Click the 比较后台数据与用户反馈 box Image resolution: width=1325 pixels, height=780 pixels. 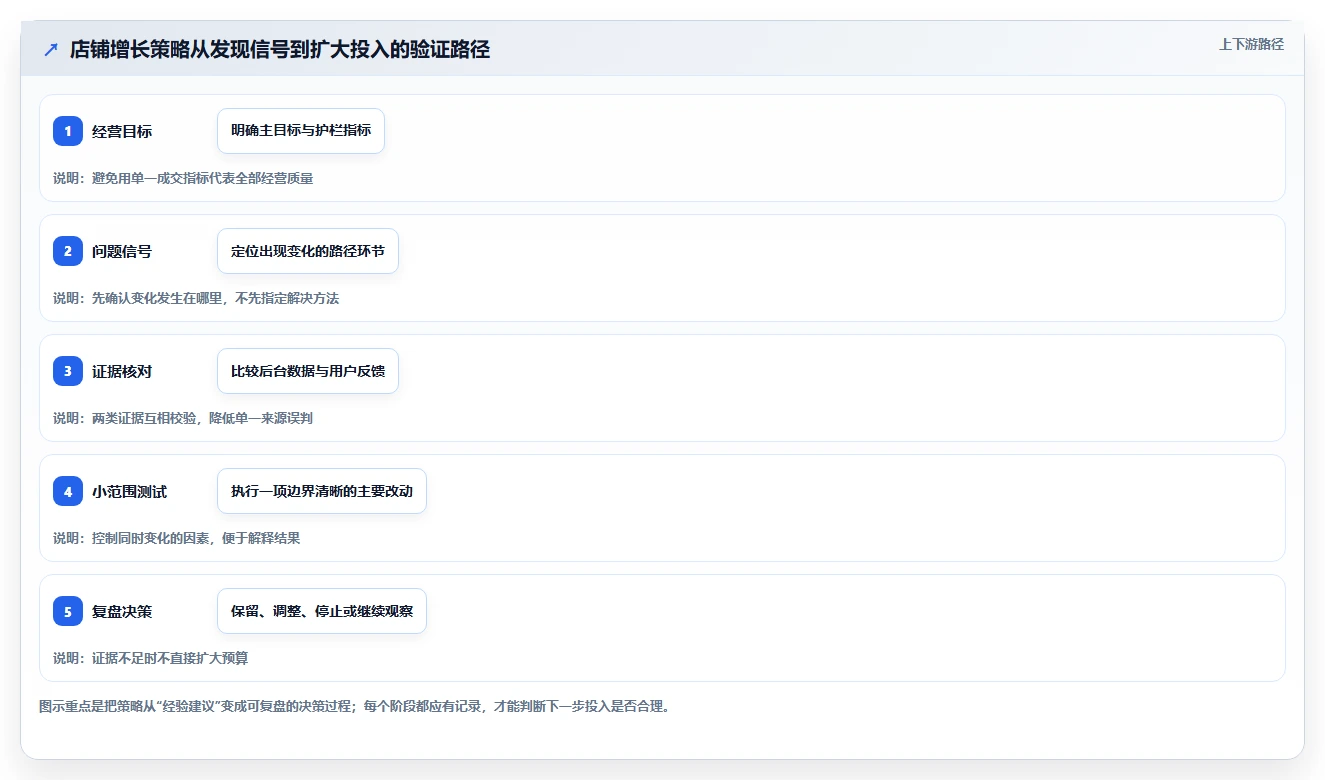pyautogui.click(x=308, y=371)
